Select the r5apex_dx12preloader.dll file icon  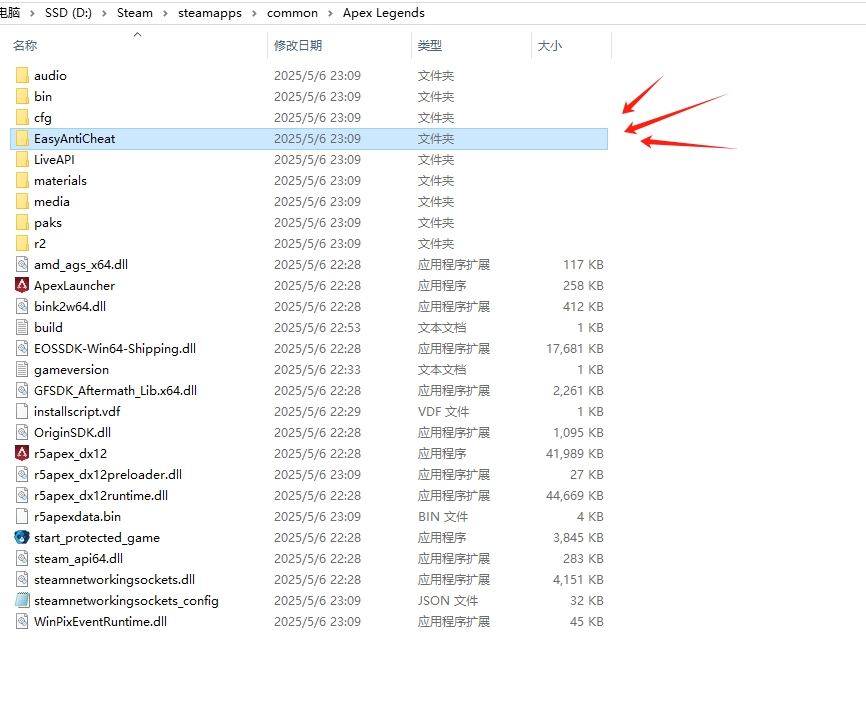[22, 475]
